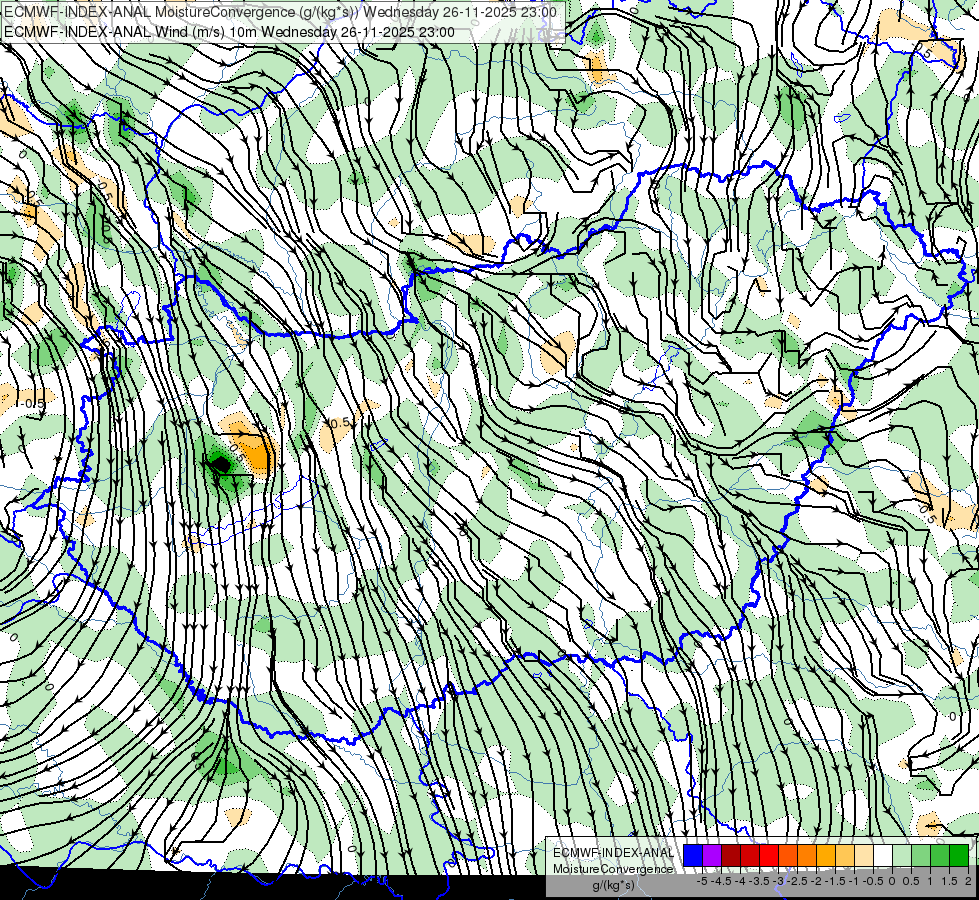Click the 'g/(kg*s)' unit label in legend
Image resolution: width=979 pixels, height=900 pixels.
coord(614,885)
